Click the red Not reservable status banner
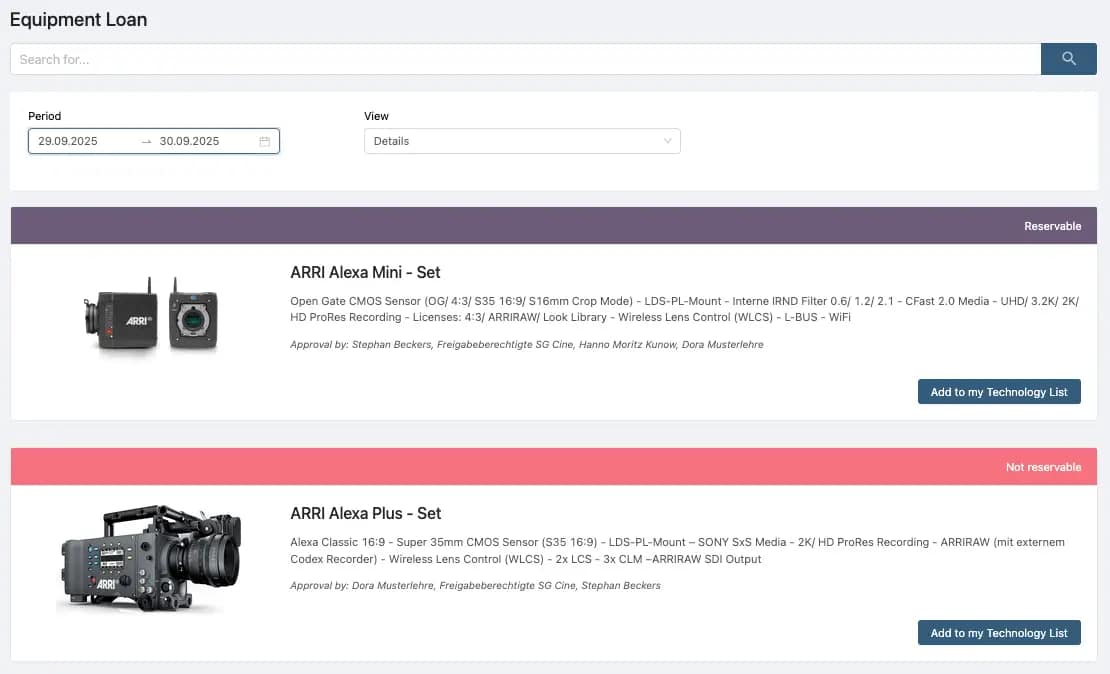Viewport: 1110px width, 674px height. point(553,467)
